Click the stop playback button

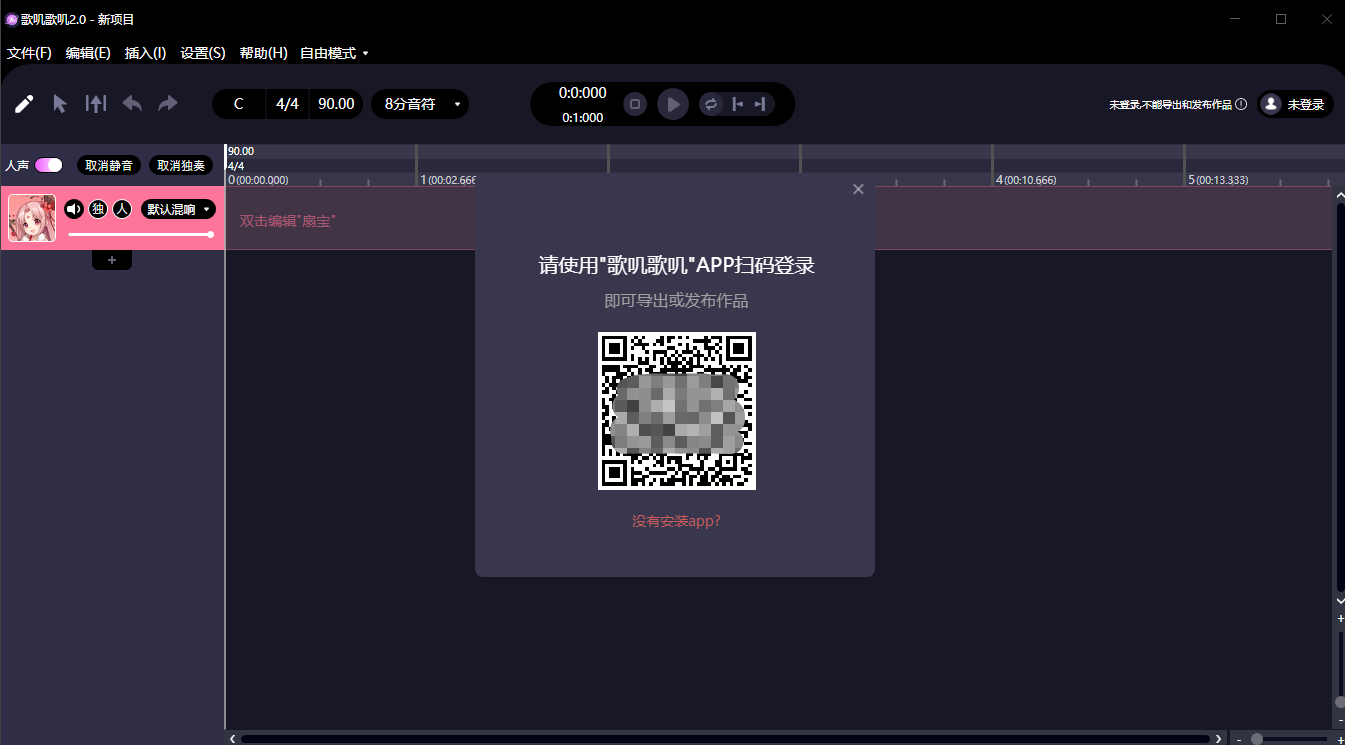(x=635, y=104)
